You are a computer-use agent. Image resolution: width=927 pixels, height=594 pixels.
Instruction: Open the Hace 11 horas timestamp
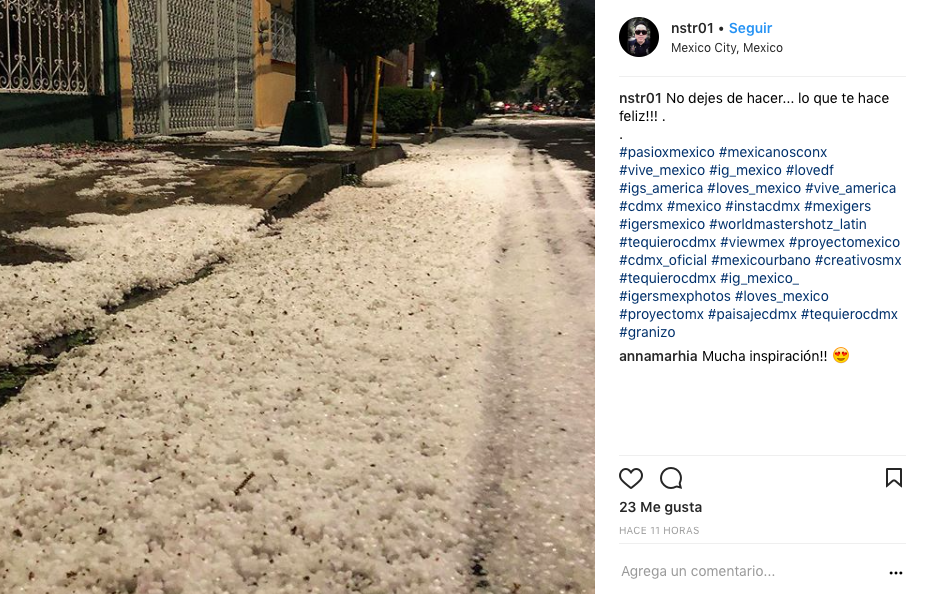659,530
